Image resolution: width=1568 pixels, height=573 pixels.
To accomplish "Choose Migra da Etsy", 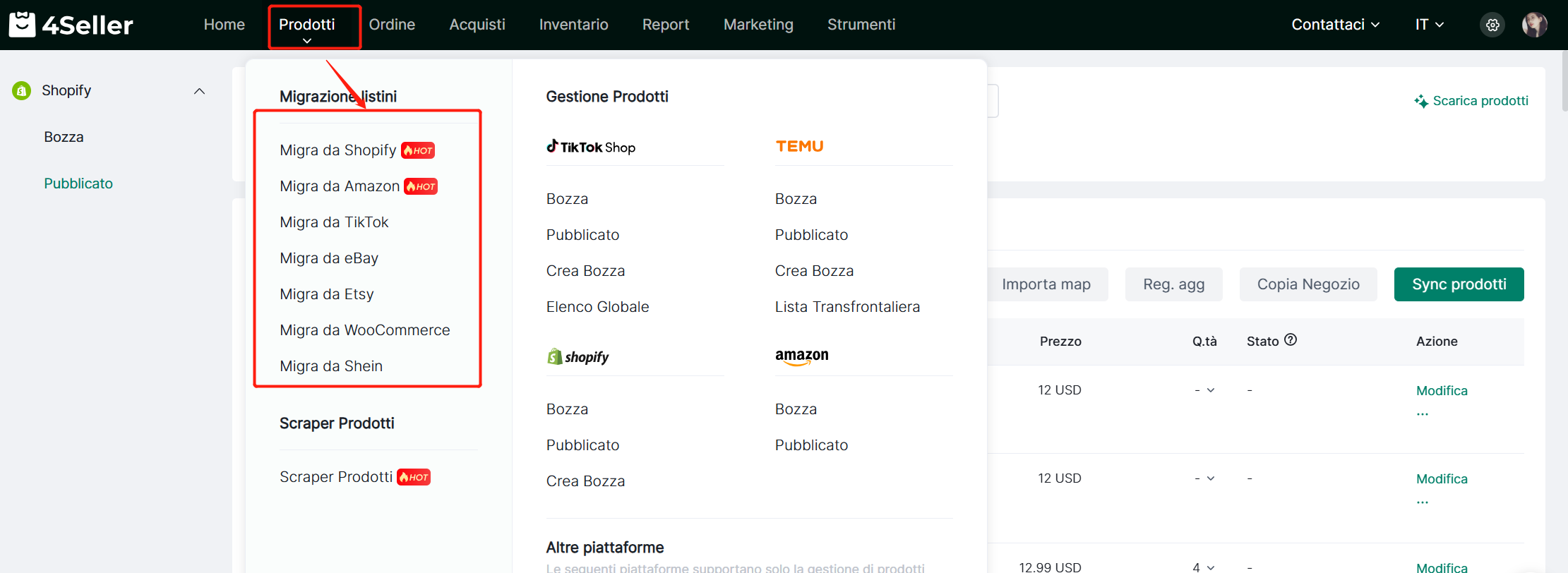I will click(x=327, y=294).
